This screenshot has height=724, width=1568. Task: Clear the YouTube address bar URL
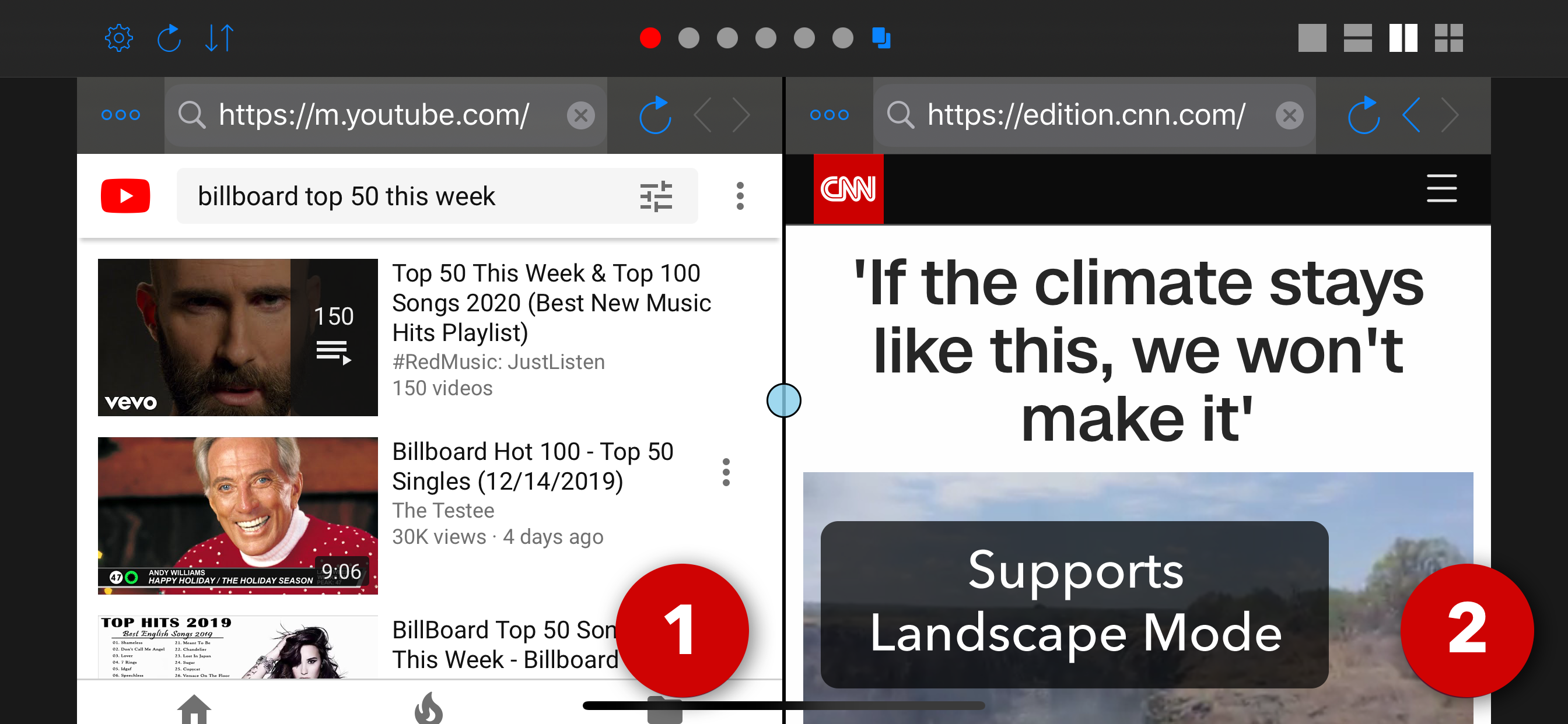(580, 115)
